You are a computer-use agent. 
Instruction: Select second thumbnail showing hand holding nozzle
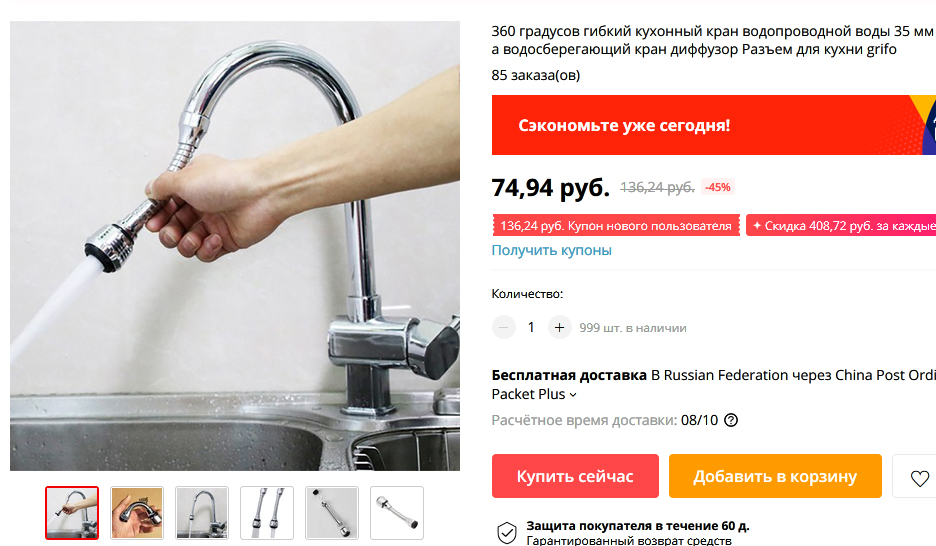(137, 513)
